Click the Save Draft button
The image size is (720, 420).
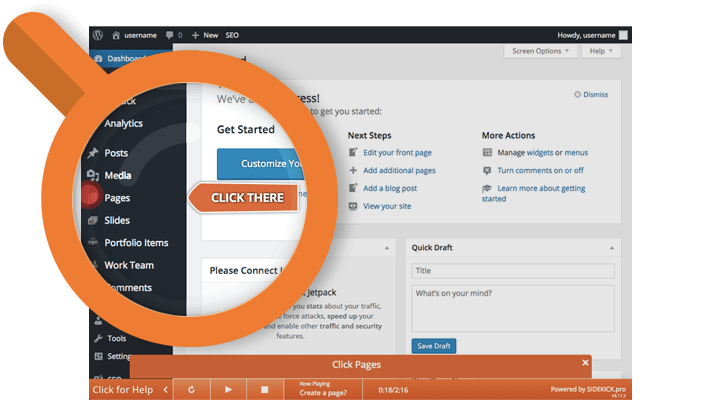pos(433,346)
